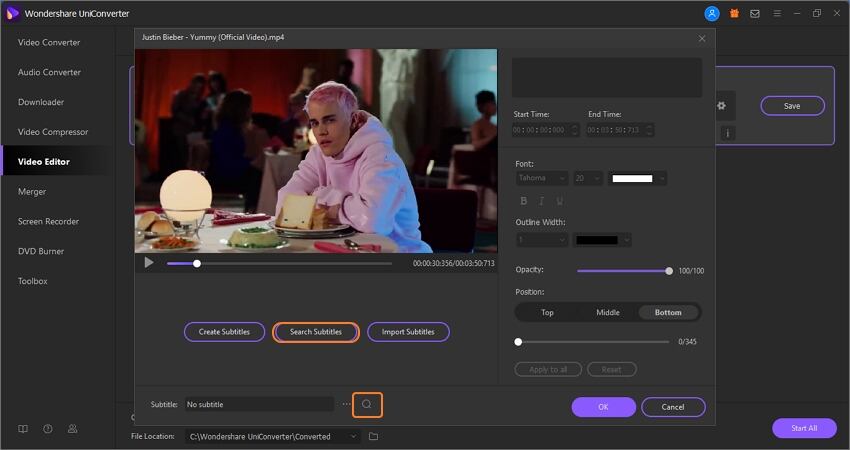
Task: Click the Apply to all button
Action: click(x=548, y=369)
